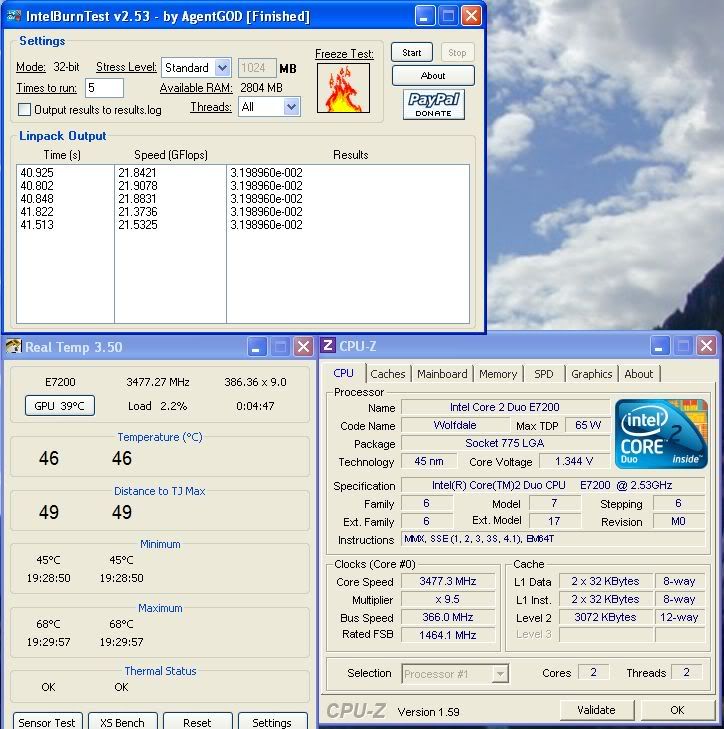The height and width of the screenshot is (729, 724).
Task: Click the 386.36 x 9.0 value
Action: 255,382
